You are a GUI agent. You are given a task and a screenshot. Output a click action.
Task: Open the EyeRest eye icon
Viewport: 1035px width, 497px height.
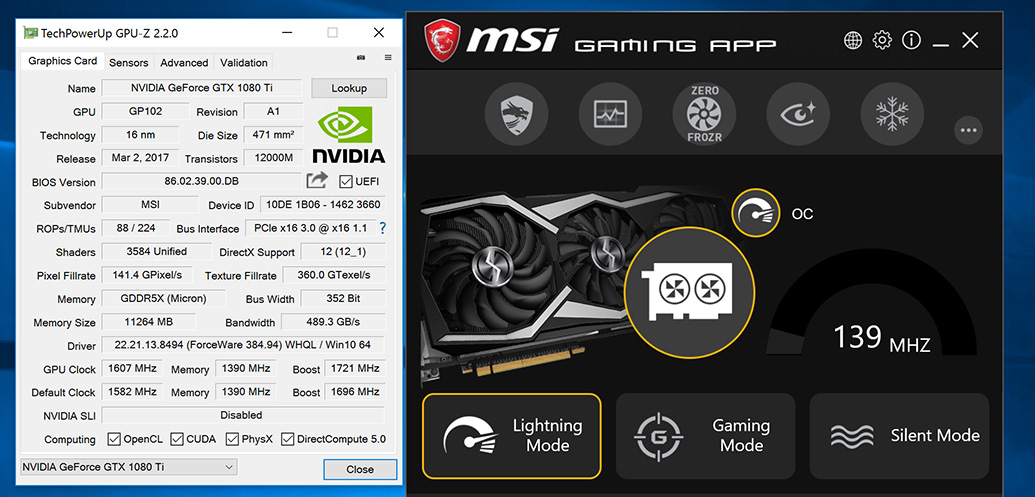(798, 114)
